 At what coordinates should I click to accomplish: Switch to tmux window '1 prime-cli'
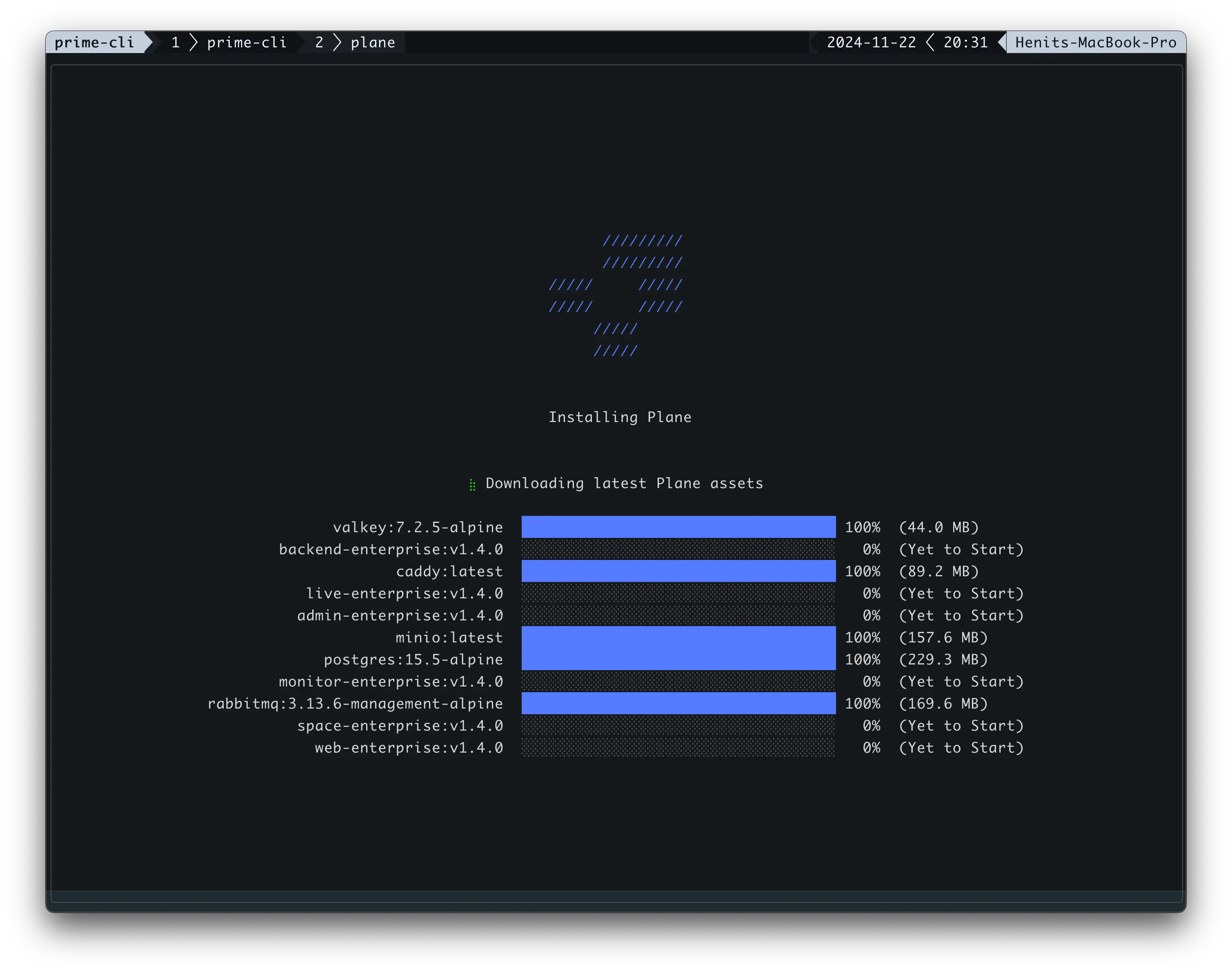click(247, 42)
